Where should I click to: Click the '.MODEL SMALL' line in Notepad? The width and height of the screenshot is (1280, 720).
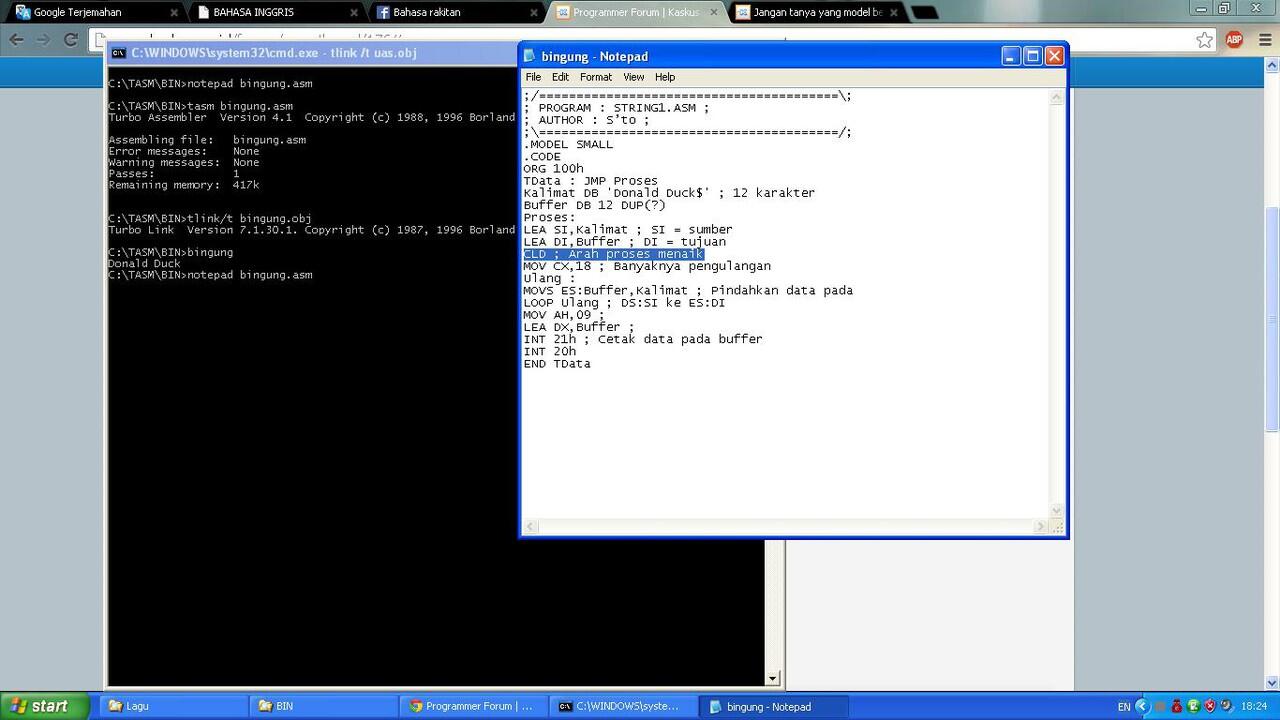click(x=568, y=144)
